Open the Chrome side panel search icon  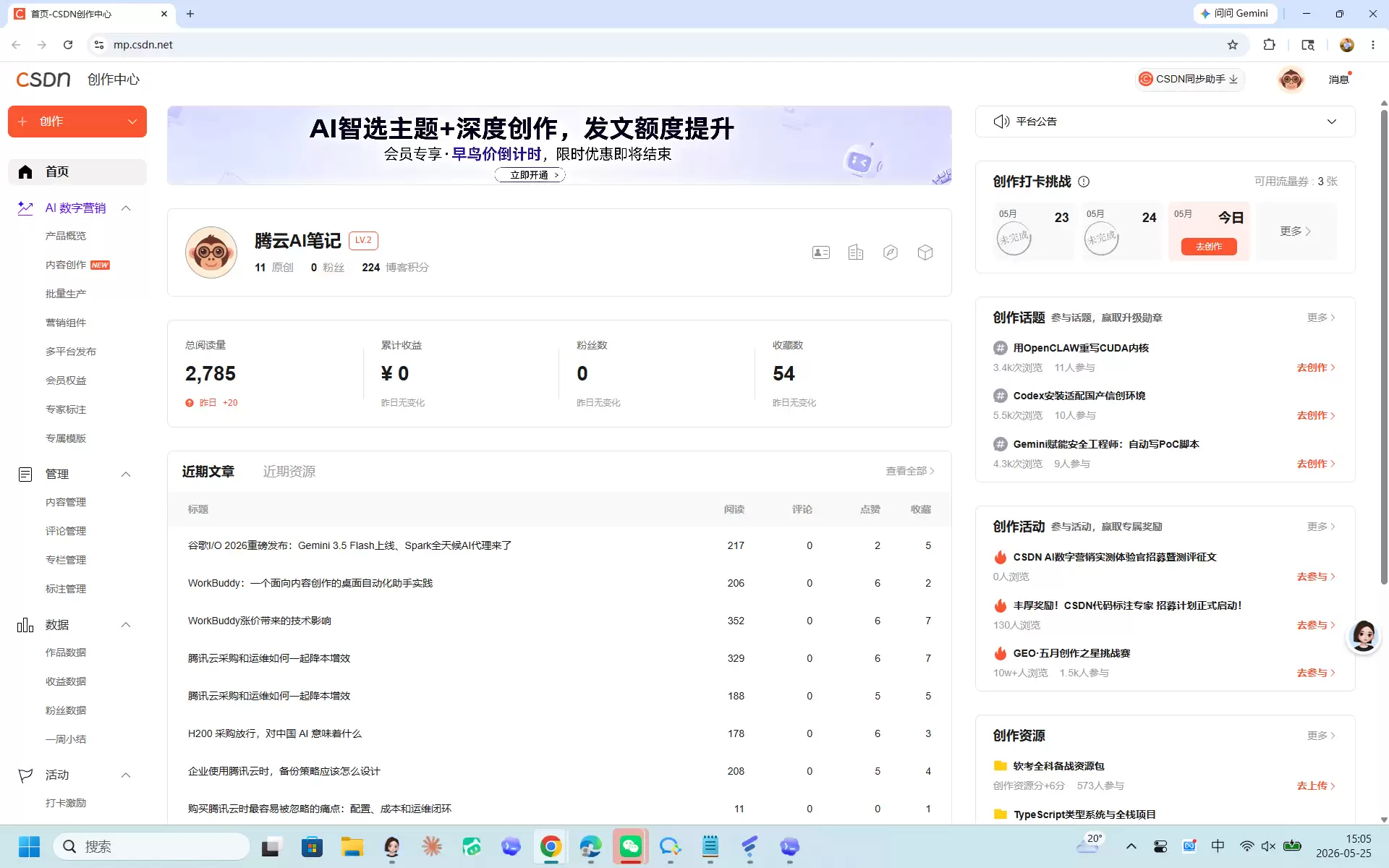tap(1308, 45)
